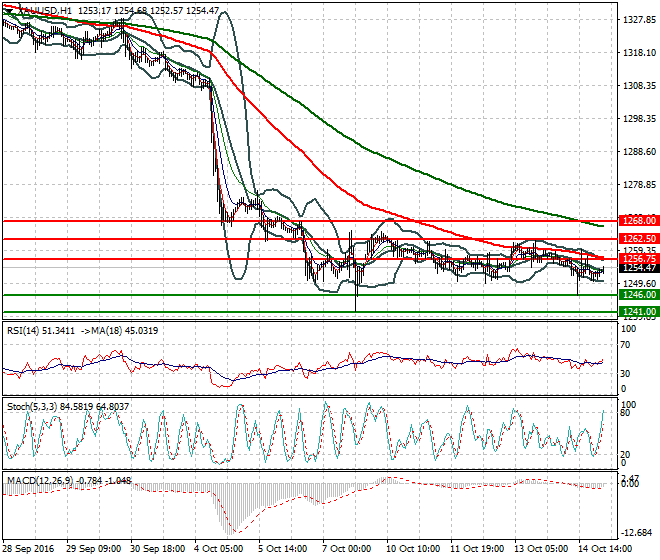Click the 1308.35 price axis value

[639, 85]
